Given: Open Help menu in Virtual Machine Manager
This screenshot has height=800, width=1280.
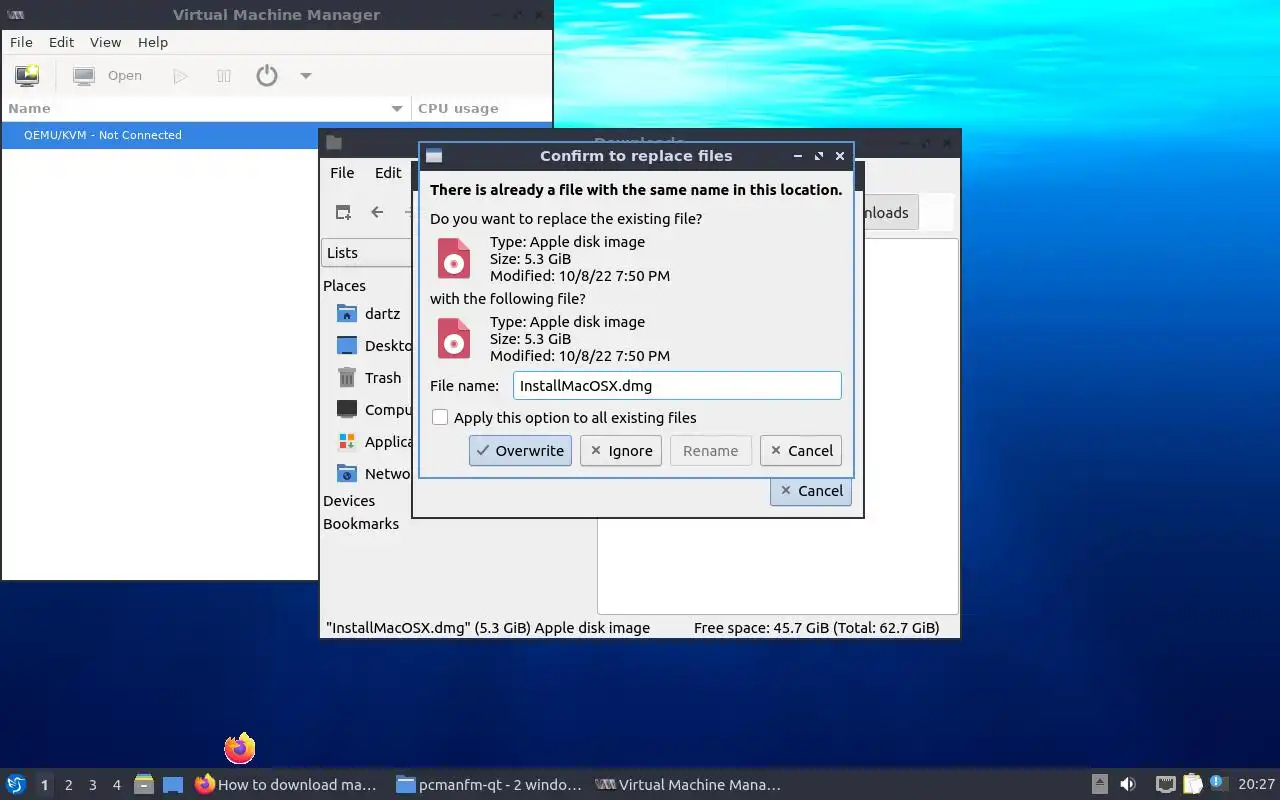Looking at the screenshot, I should (153, 42).
